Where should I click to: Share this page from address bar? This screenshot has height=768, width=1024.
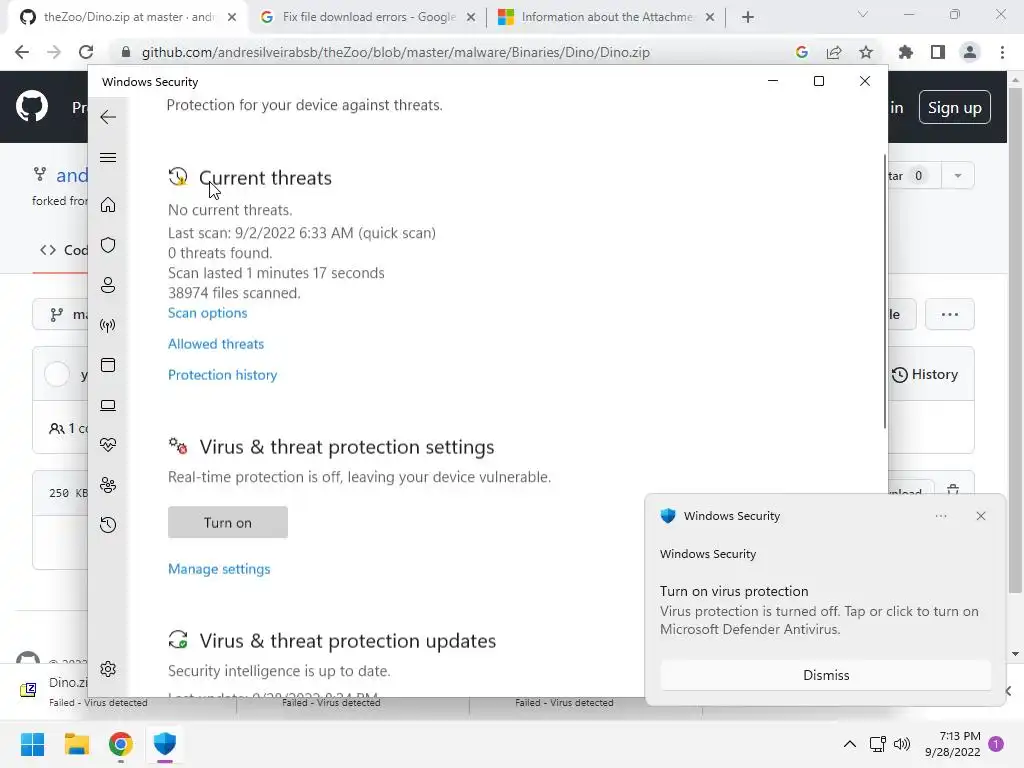[x=834, y=52]
